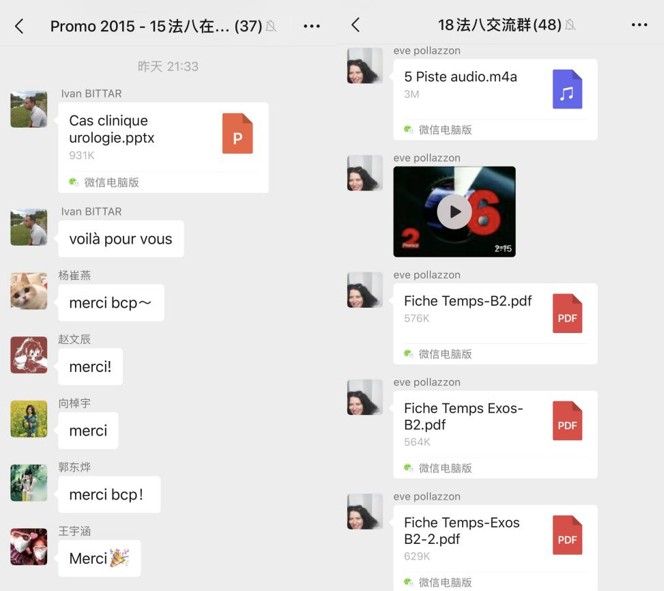Open more options for 18法八交流群
This screenshot has height=591, width=664.
pyautogui.click(x=639, y=25)
